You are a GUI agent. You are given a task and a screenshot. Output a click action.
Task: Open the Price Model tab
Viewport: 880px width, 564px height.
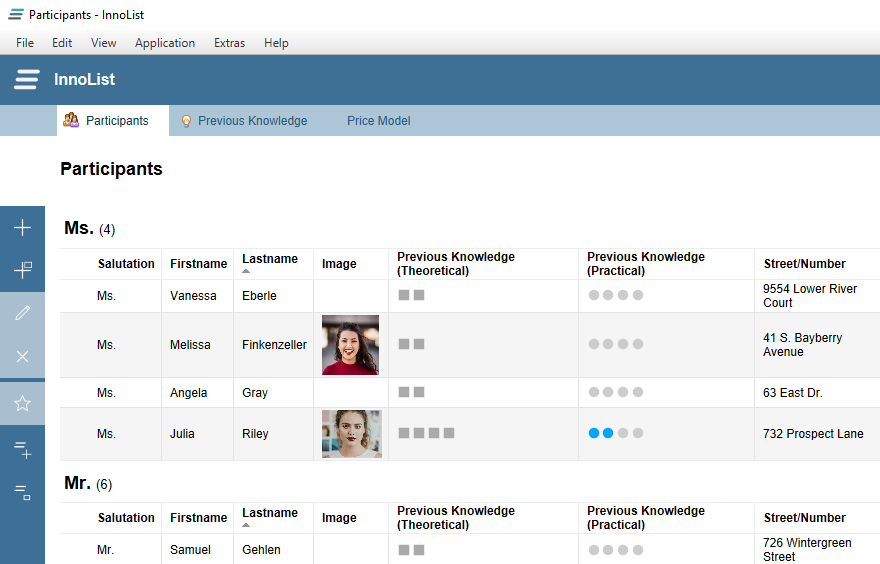[378, 121]
